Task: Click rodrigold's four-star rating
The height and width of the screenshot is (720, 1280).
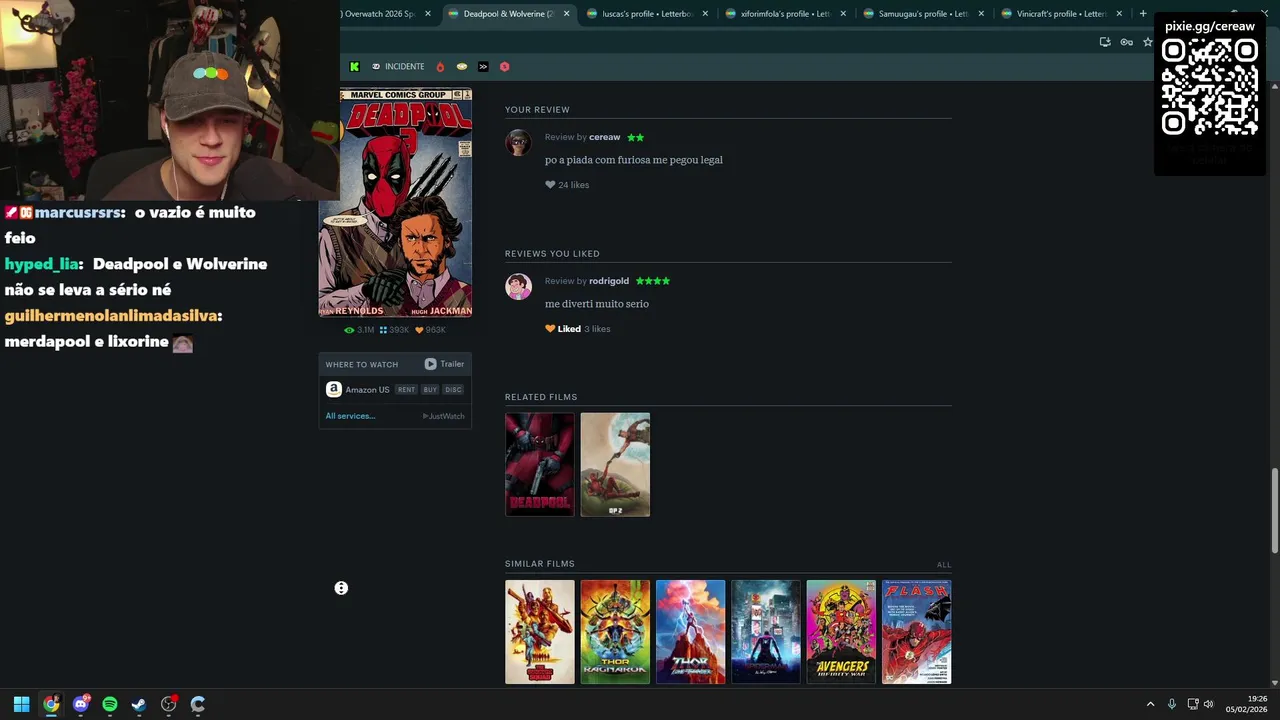Action: click(x=652, y=281)
